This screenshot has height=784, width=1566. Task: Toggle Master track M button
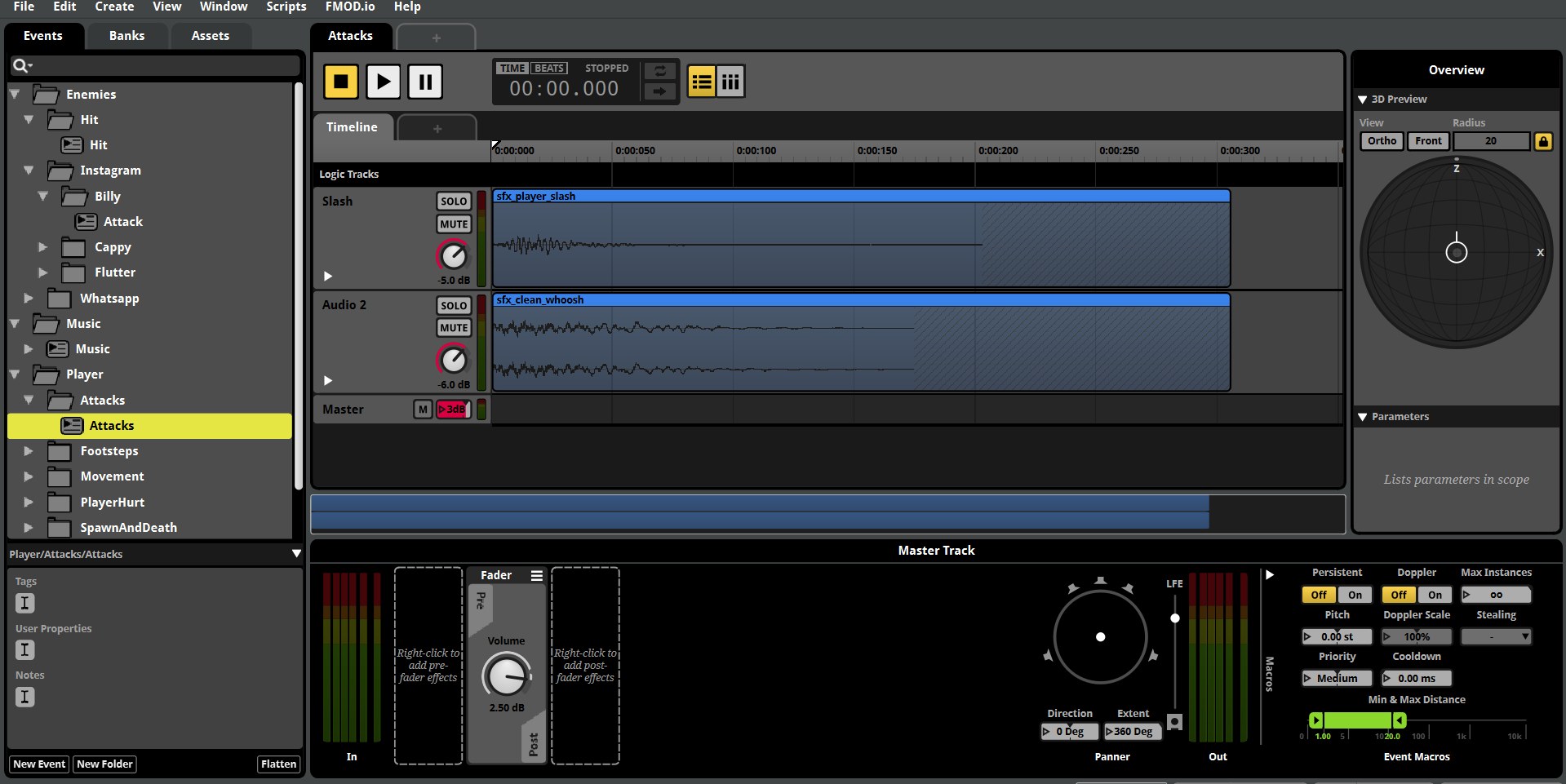[x=422, y=410]
